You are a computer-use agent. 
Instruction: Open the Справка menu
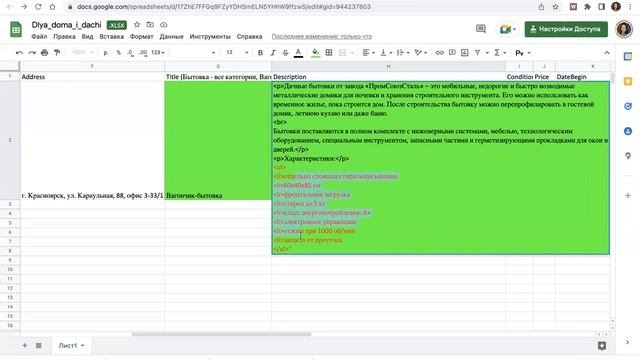click(x=249, y=36)
